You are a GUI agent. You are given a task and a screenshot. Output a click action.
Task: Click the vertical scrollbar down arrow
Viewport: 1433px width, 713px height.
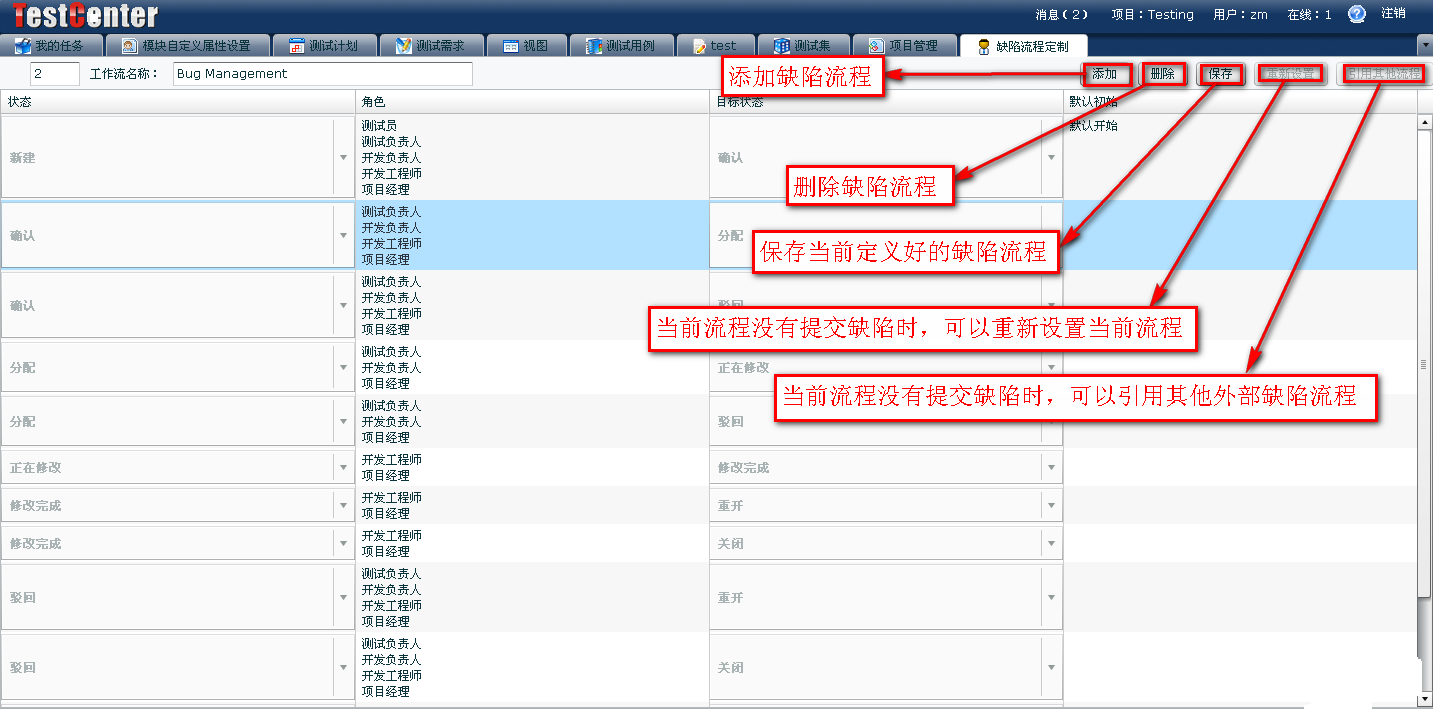tap(1425, 699)
